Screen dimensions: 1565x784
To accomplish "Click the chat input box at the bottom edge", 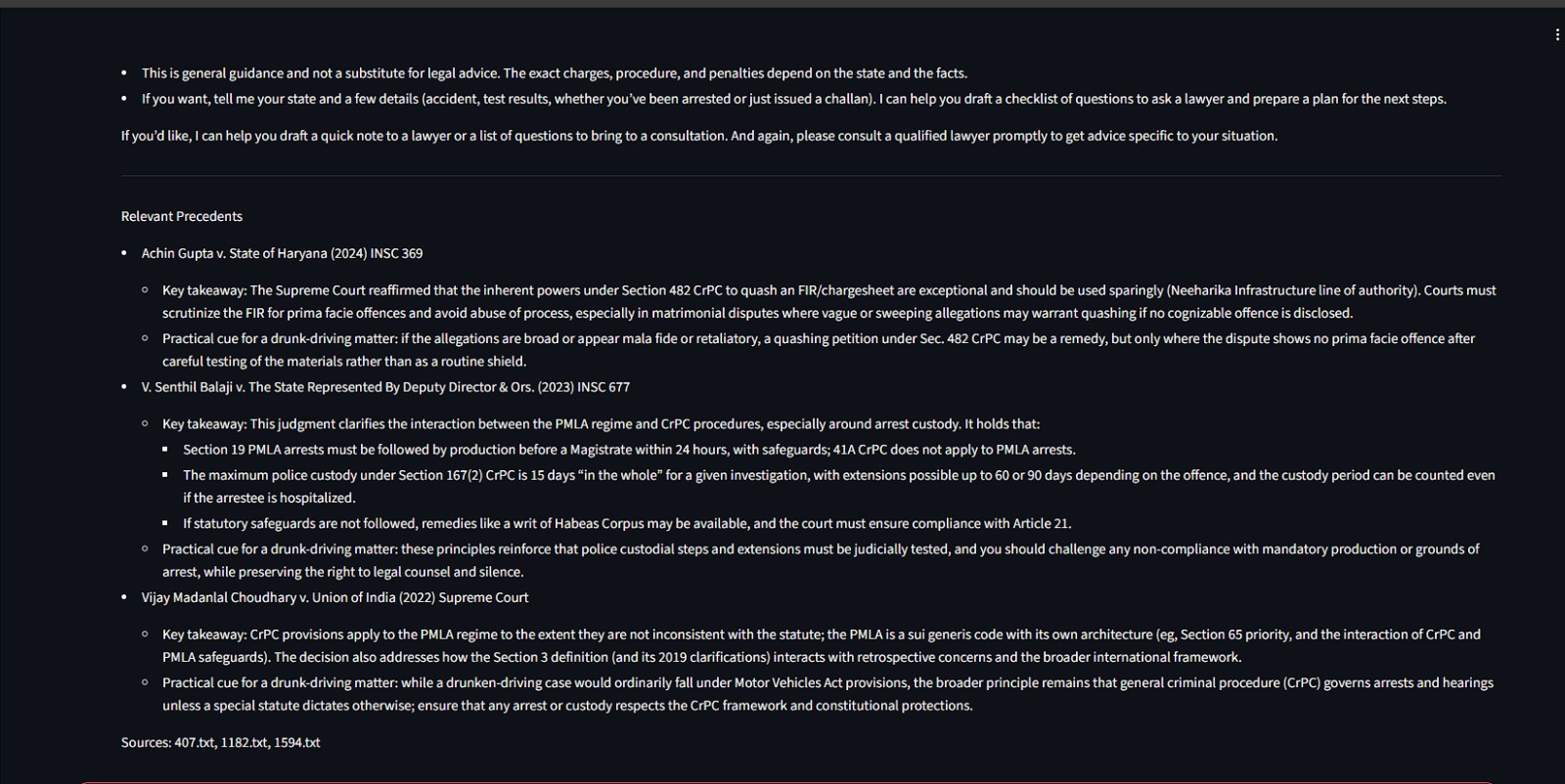I will click(x=782, y=781).
